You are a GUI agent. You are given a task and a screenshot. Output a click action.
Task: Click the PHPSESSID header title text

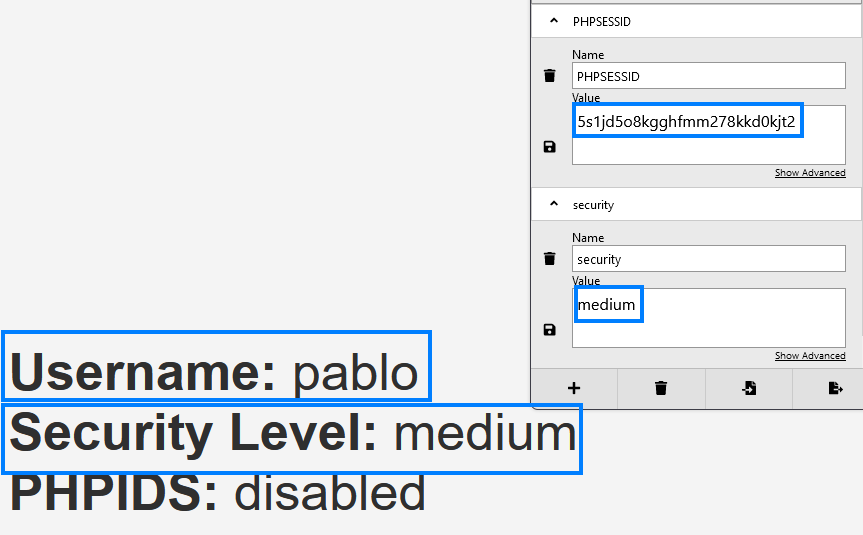[602, 21]
